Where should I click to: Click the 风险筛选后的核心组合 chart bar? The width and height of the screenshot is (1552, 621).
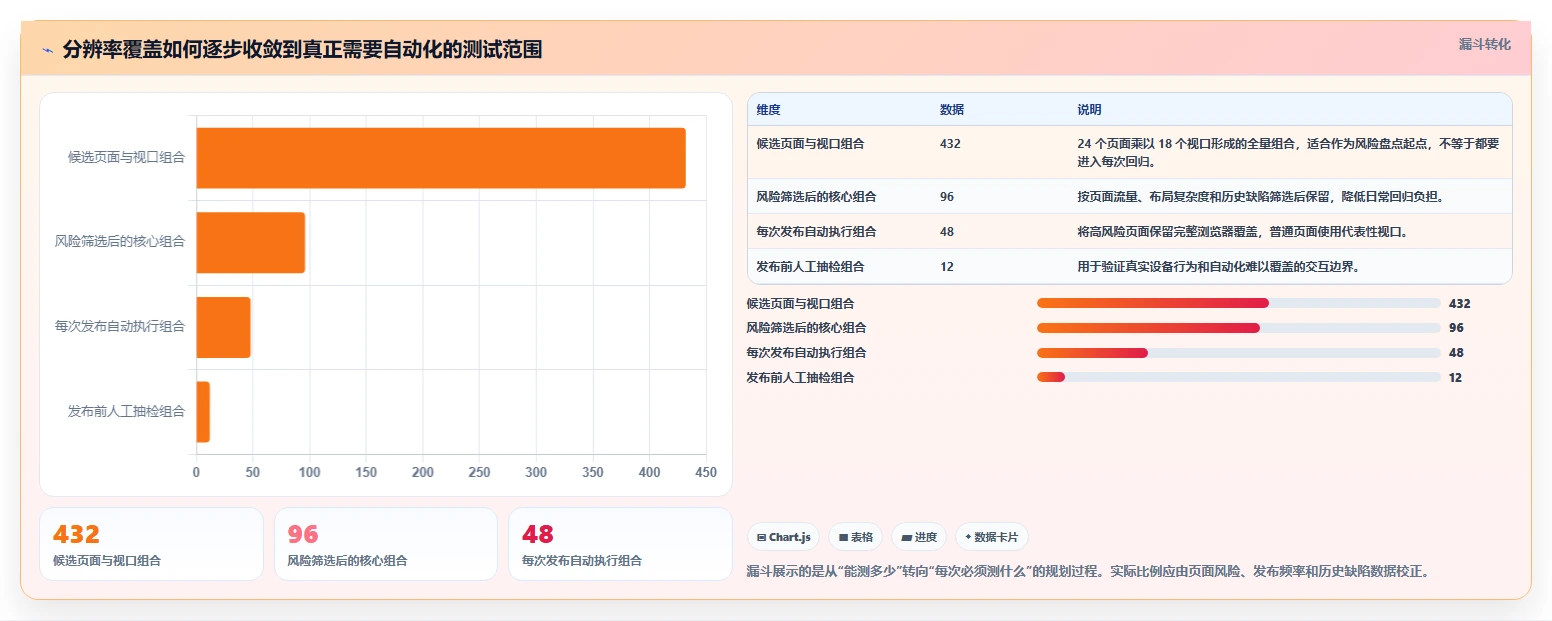coord(250,242)
